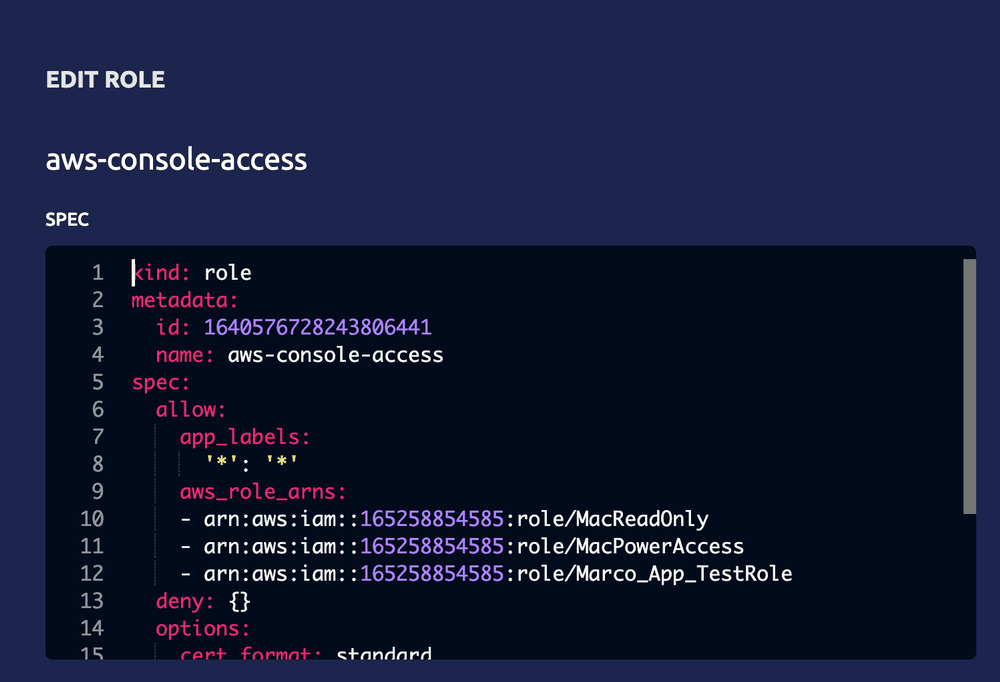
Task: Click the name: aws-console-access entry
Action: pyautogui.click(x=299, y=354)
